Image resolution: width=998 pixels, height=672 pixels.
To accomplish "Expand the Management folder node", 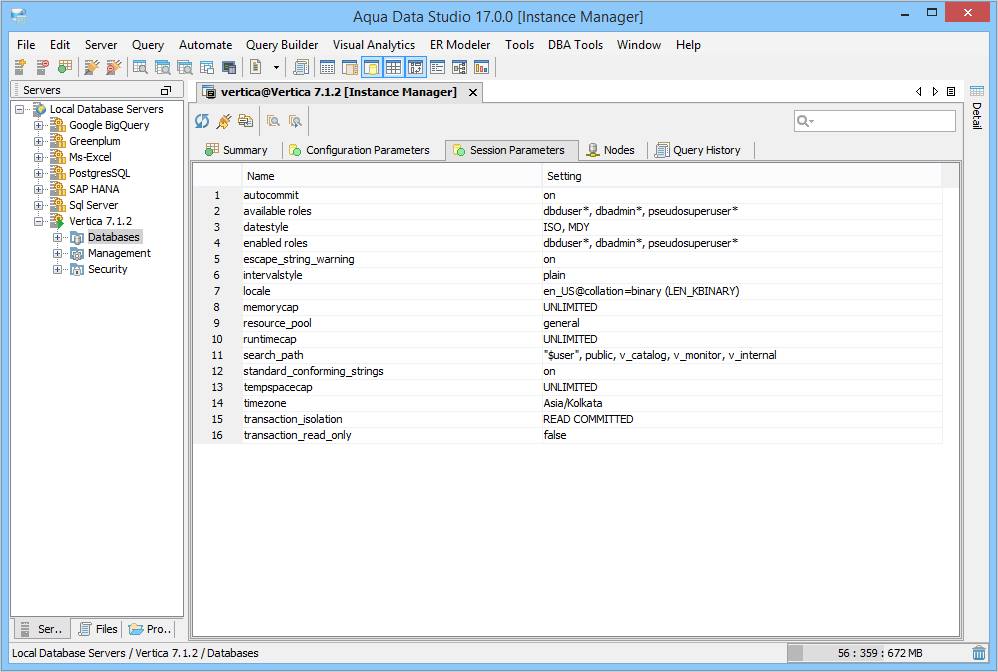I will tap(57, 253).
